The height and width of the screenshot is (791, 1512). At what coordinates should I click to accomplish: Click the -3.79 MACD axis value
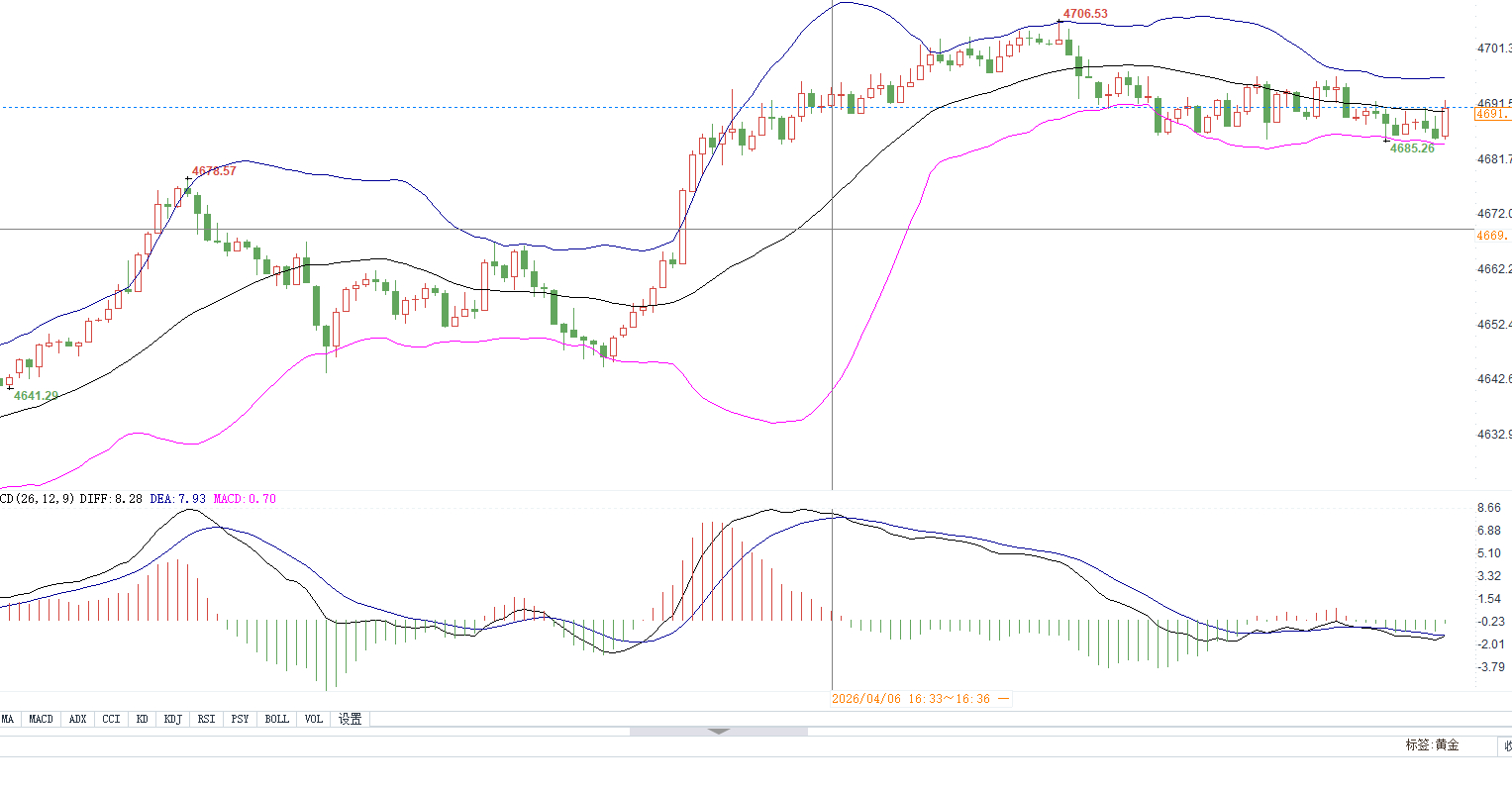[1490, 667]
